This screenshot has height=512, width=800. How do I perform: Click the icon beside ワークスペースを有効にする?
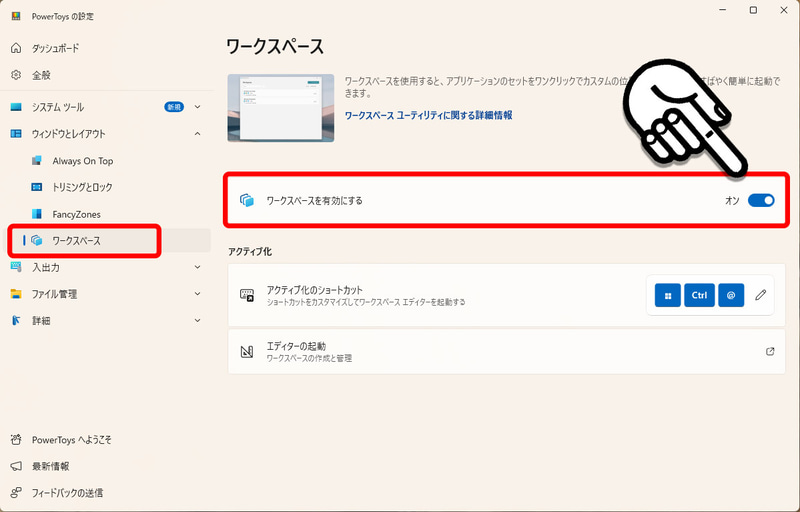pos(247,200)
